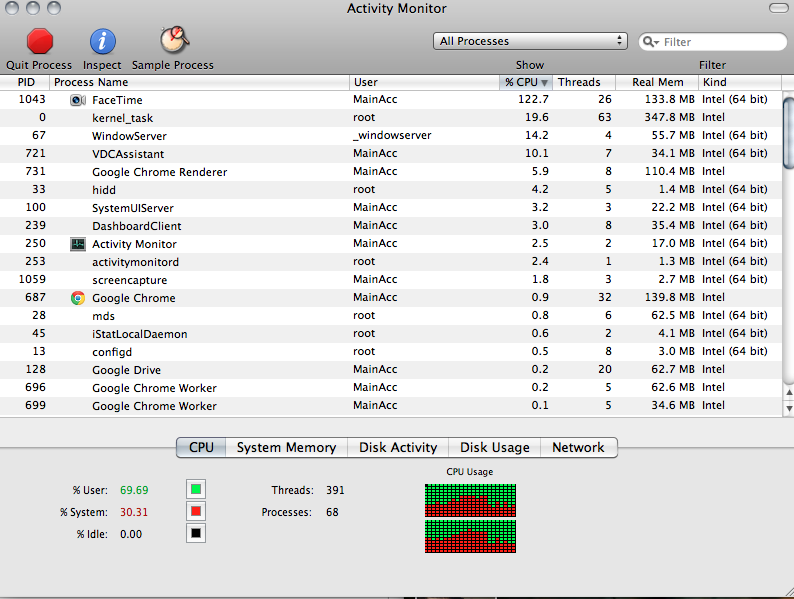The height and width of the screenshot is (599, 794).
Task: Click the 347.8 MB memory value
Action: (x=669, y=117)
